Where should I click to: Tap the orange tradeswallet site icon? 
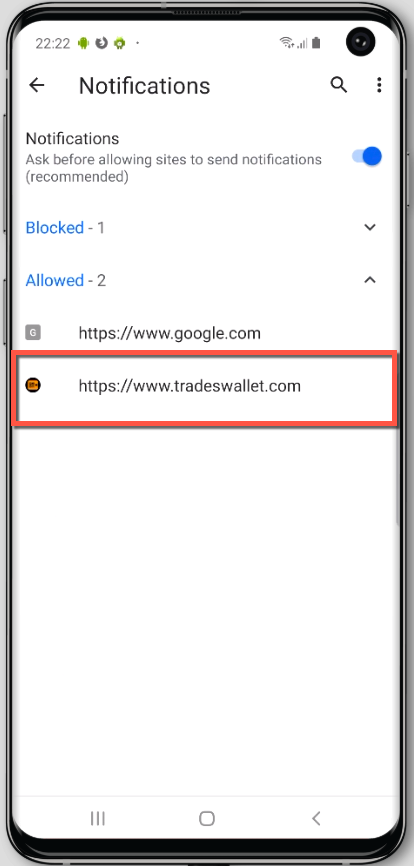(33, 385)
